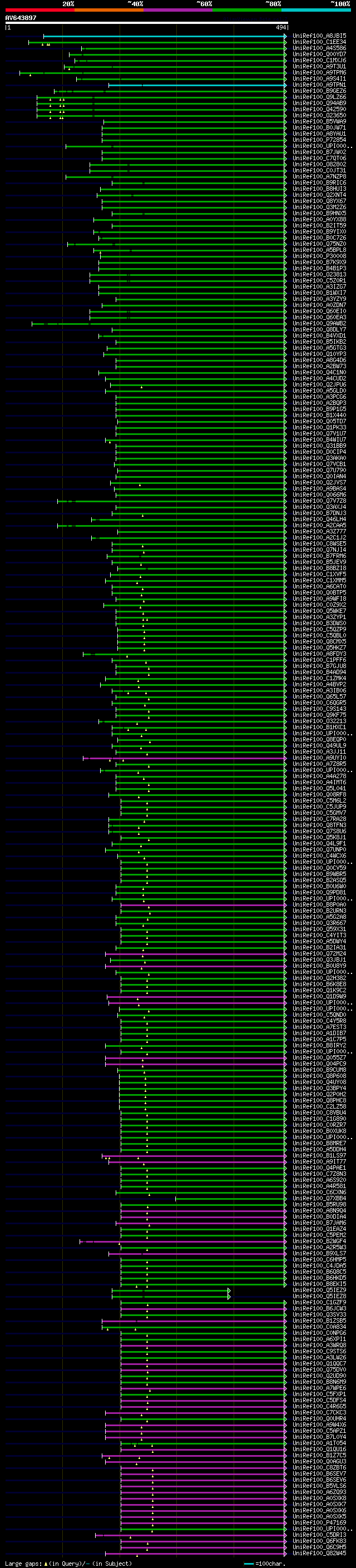The width and height of the screenshot is (356, 1568).
Task: Click the cyan alignment bar for UniRef100_A9TPN1
Action: [197, 85]
